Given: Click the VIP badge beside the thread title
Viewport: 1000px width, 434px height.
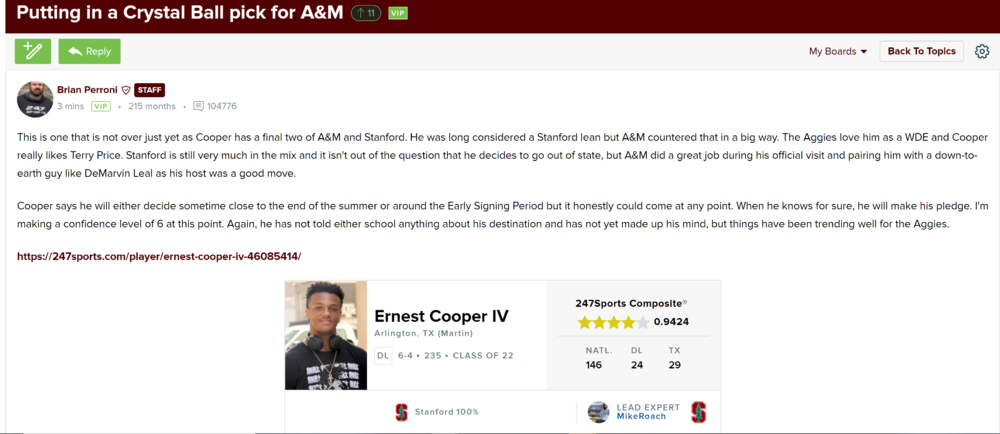Looking at the screenshot, I should pyautogui.click(x=398, y=13).
